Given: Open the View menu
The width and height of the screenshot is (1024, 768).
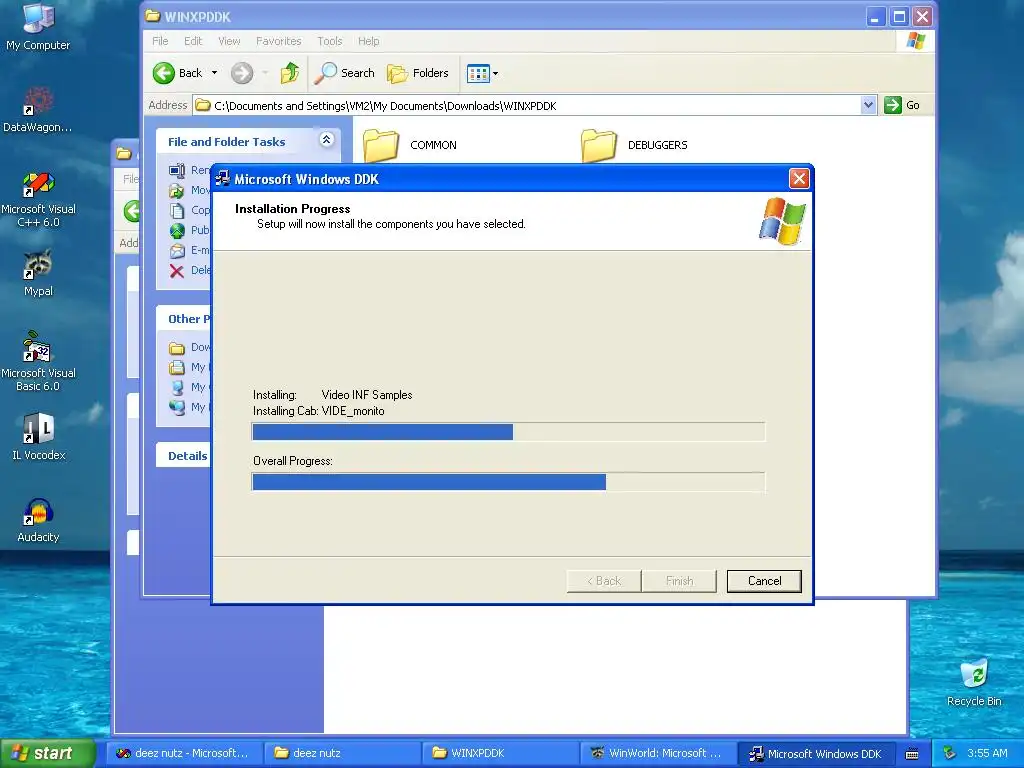Looking at the screenshot, I should (x=229, y=41).
